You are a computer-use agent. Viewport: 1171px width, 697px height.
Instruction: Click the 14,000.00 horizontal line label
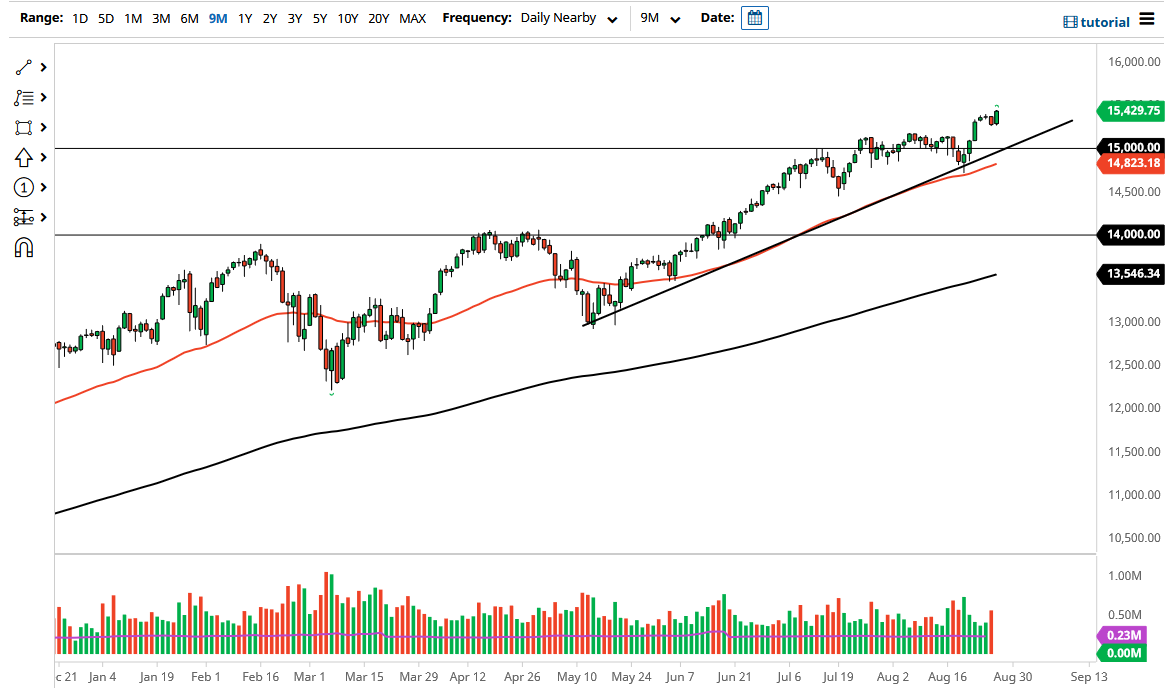(1131, 235)
